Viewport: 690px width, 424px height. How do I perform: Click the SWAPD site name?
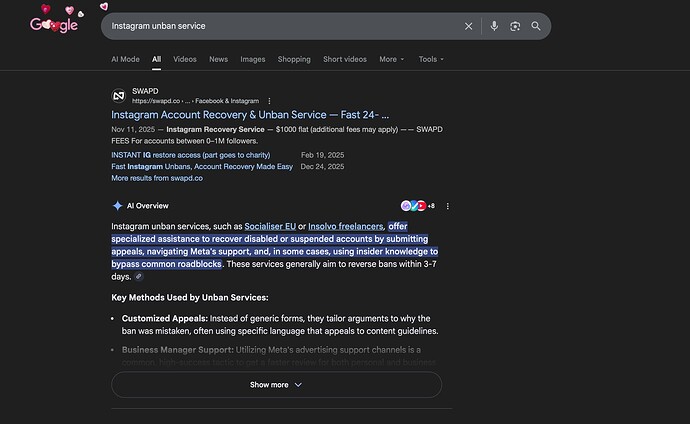(x=145, y=91)
